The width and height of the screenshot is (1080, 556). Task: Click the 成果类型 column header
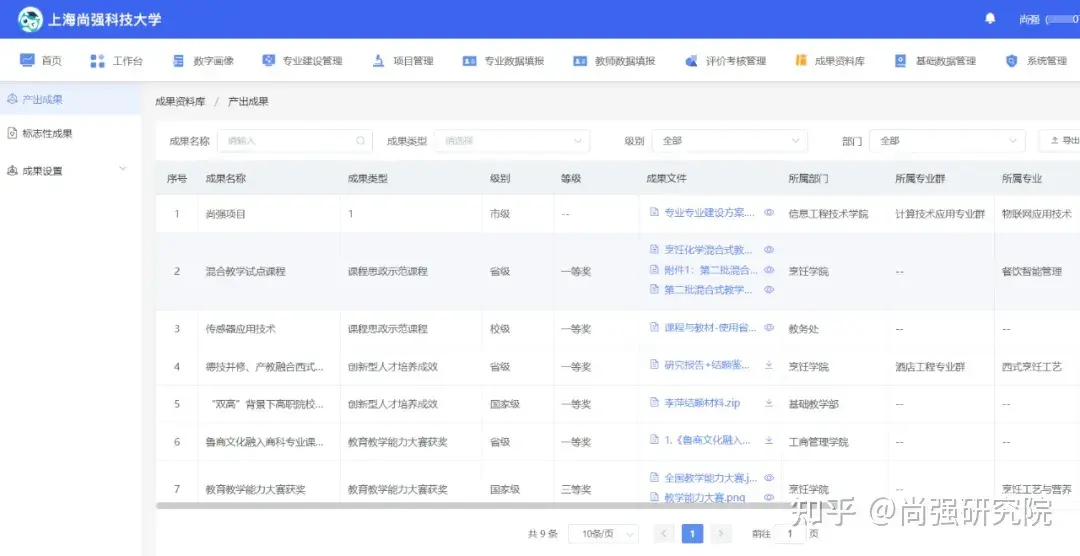368,178
